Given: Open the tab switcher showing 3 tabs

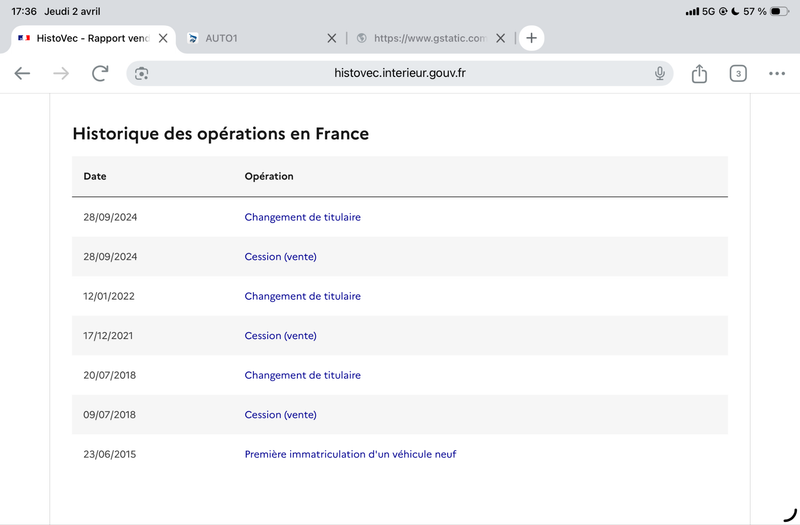Looking at the screenshot, I should 738,74.
